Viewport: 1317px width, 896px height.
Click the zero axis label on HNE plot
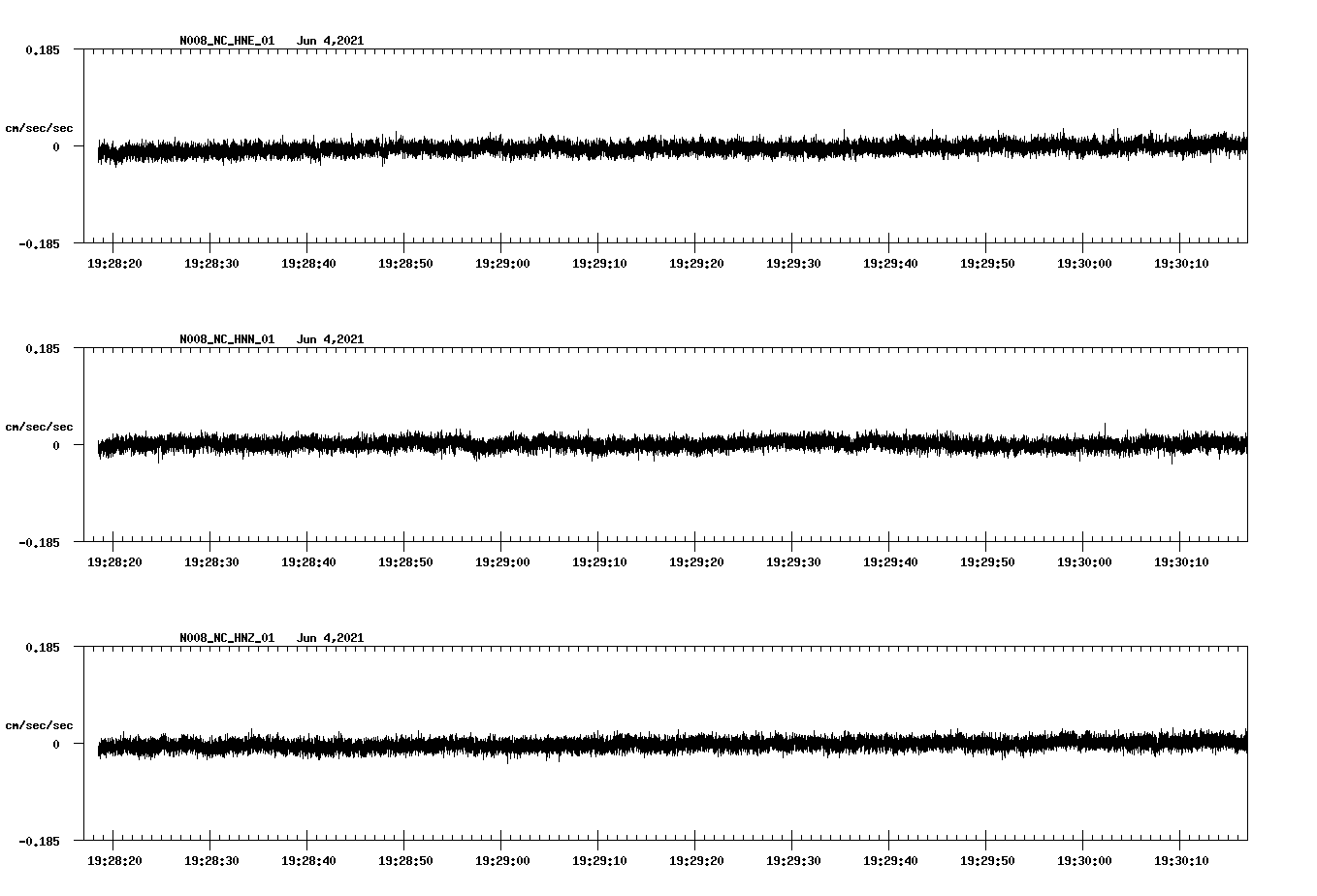(x=56, y=146)
